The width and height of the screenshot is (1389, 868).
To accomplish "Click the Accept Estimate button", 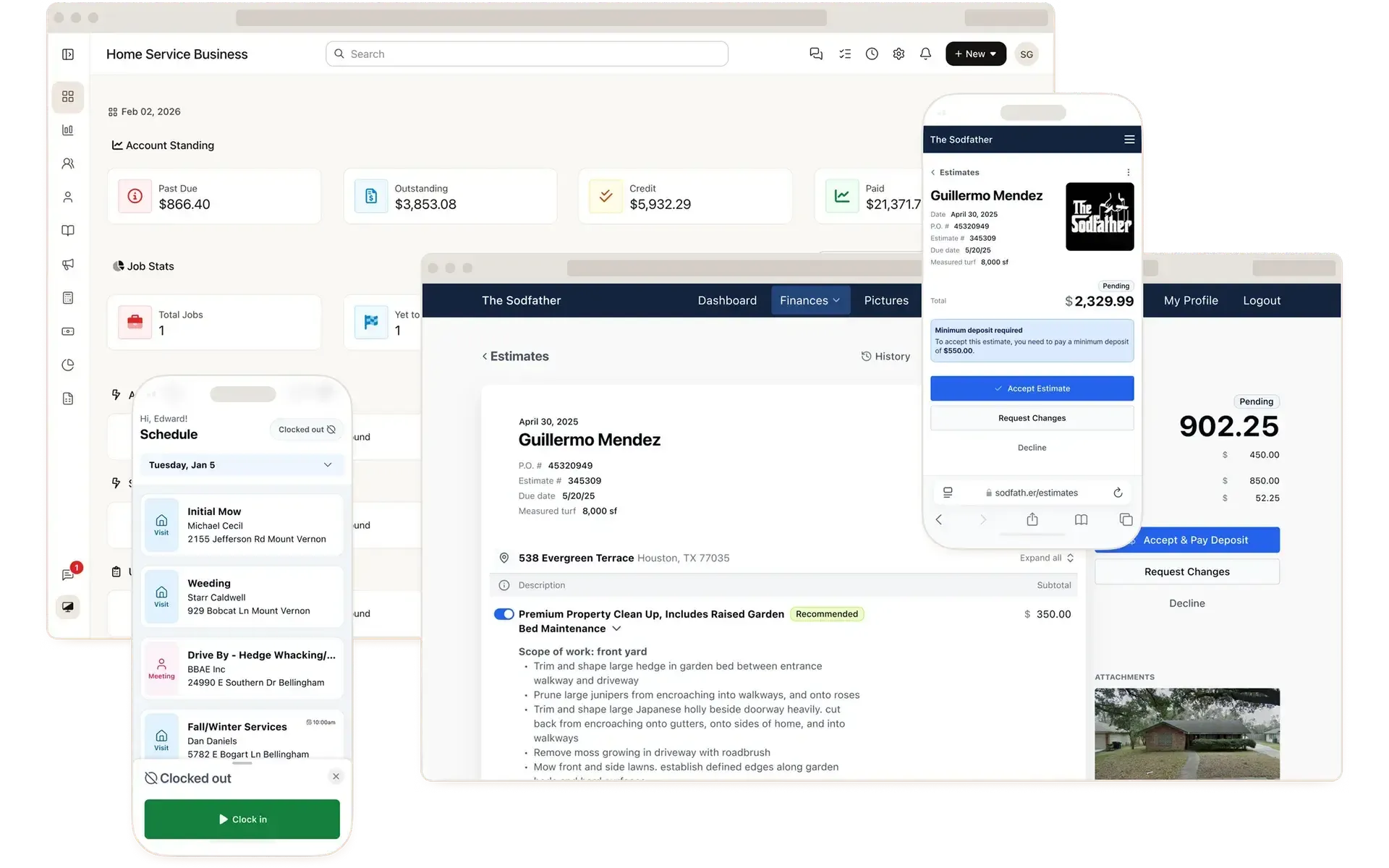I will pos(1032,388).
